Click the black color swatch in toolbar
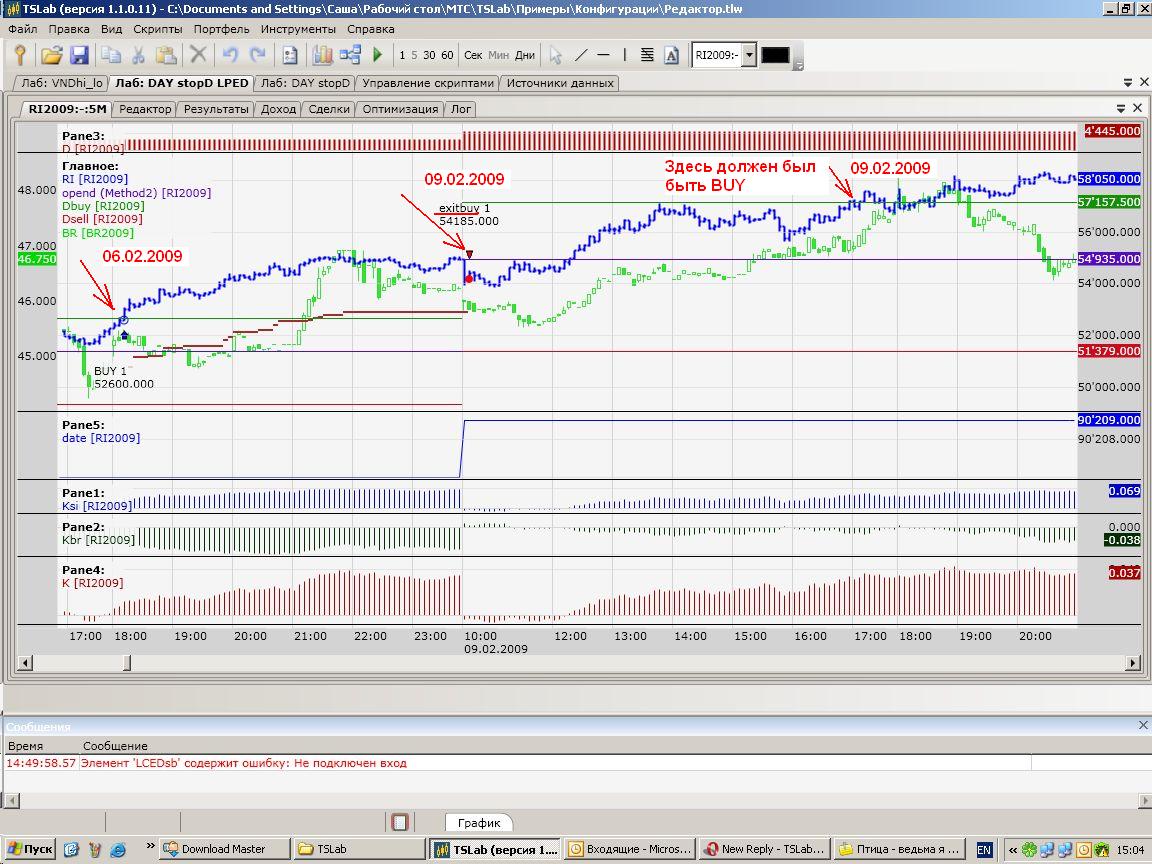Image resolution: width=1152 pixels, height=864 pixels. [x=776, y=55]
